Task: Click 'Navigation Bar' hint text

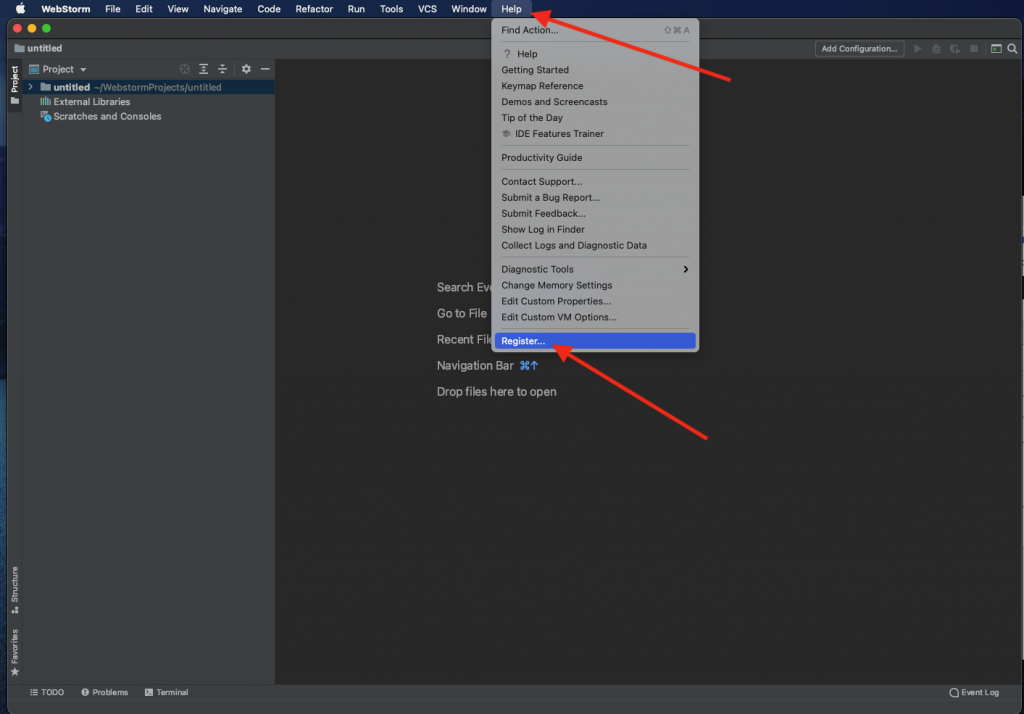Action: [x=475, y=366]
